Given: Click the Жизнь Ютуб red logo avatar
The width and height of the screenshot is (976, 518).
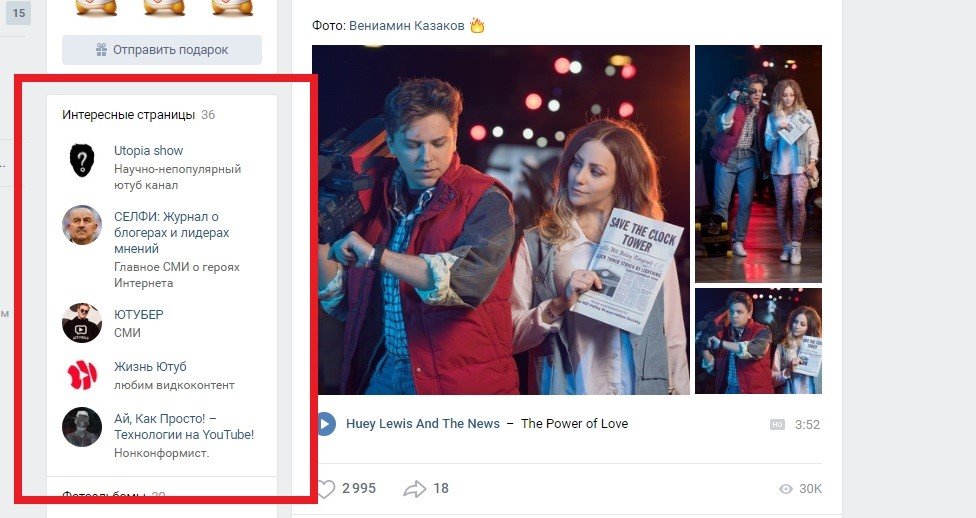Looking at the screenshot, I should click(82, 375).
